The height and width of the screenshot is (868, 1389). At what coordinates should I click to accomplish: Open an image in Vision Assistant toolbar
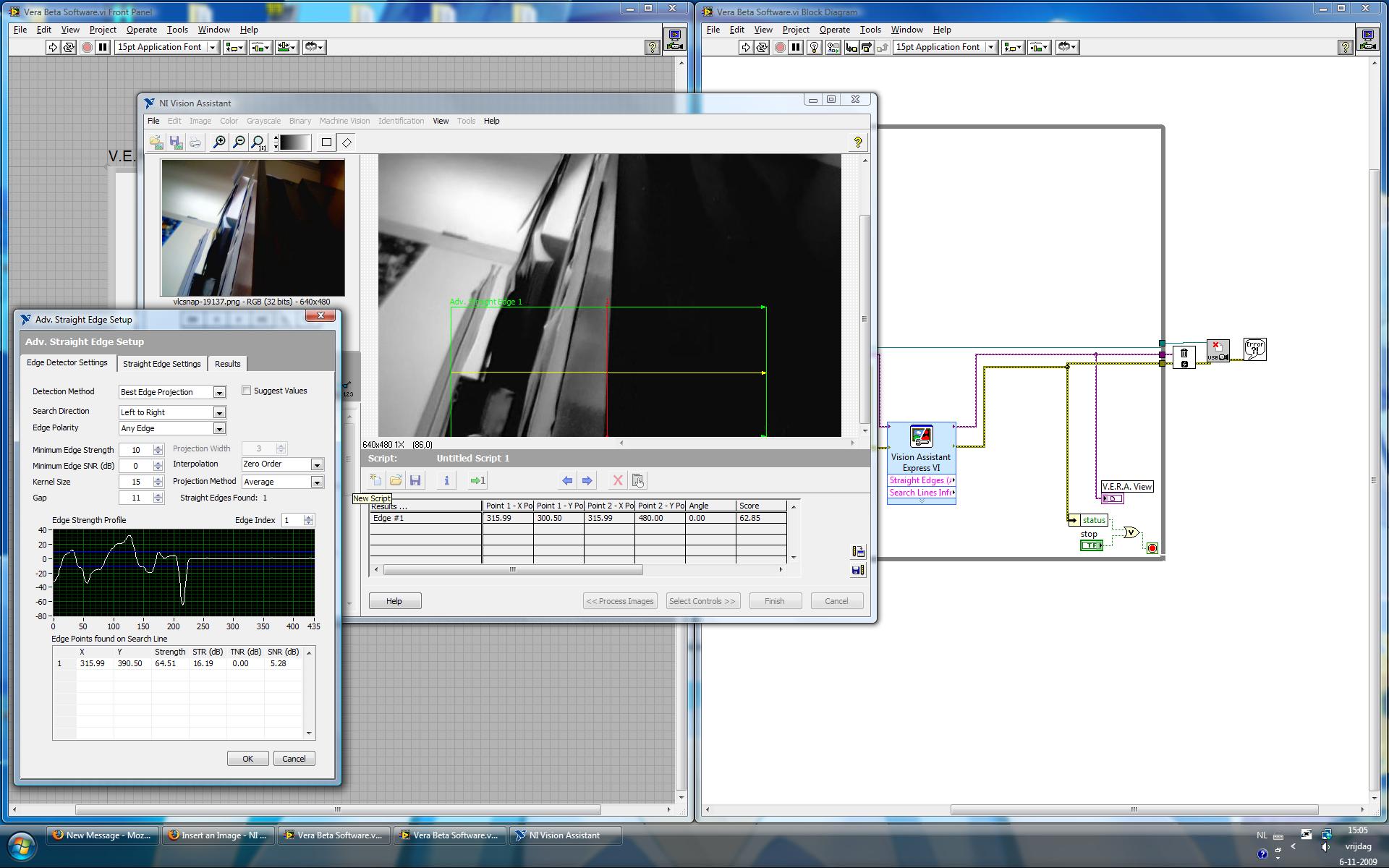coord(156,142)
